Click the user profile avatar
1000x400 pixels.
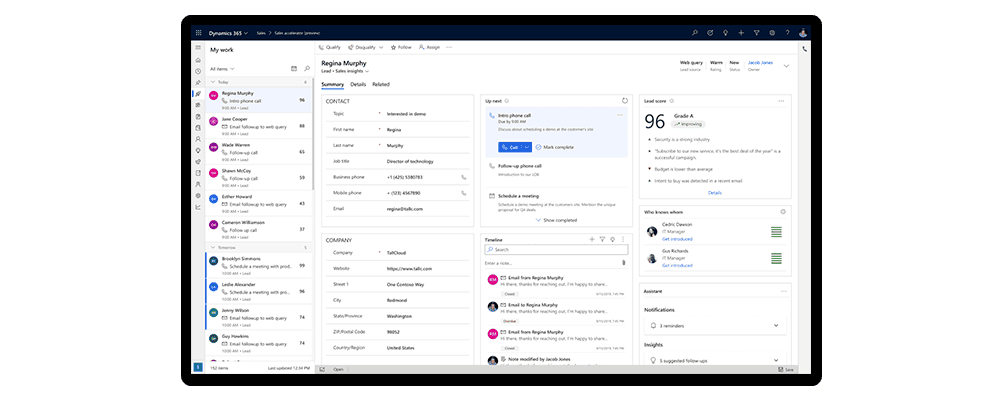coord(803,33)
